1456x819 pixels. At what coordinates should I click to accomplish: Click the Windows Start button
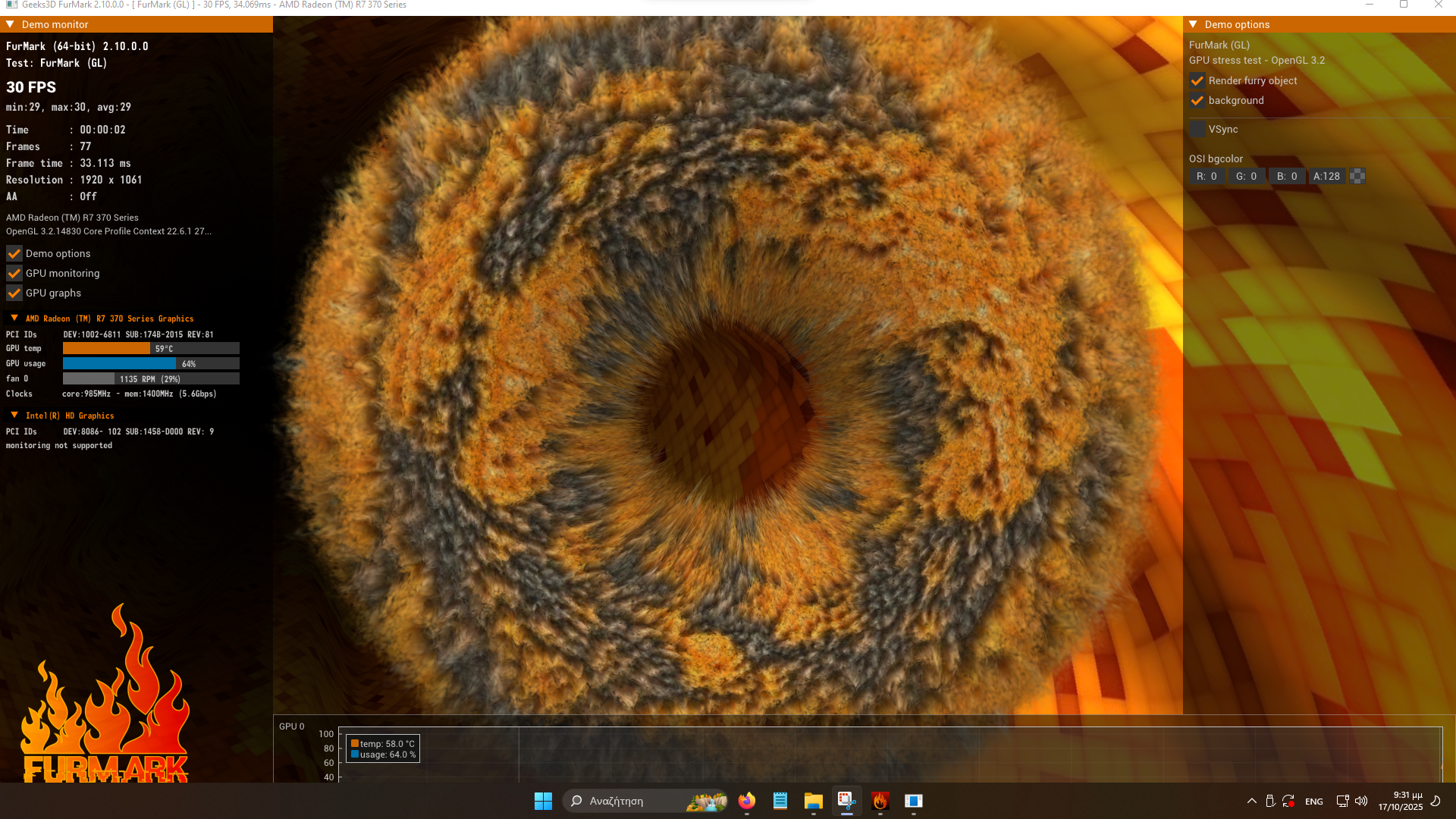(543, 801)
